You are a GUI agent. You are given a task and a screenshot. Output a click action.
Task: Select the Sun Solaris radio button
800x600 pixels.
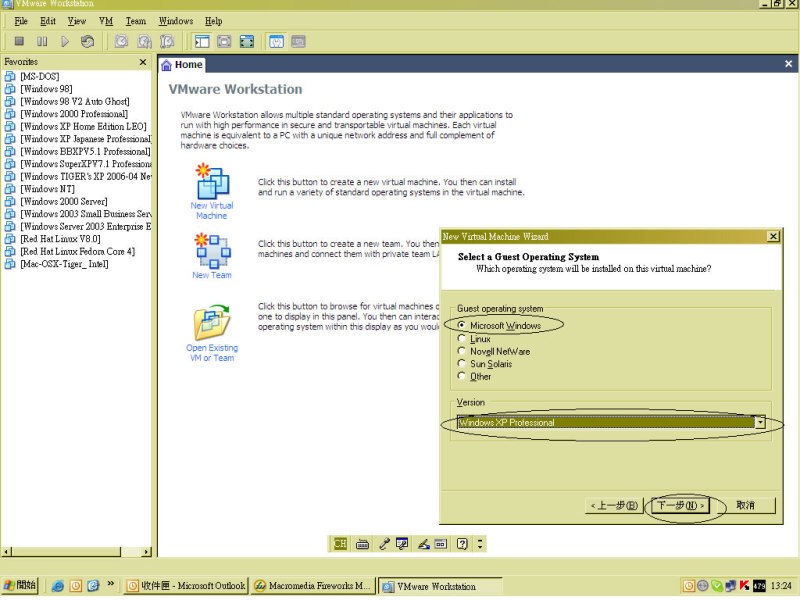pos(462,363)
